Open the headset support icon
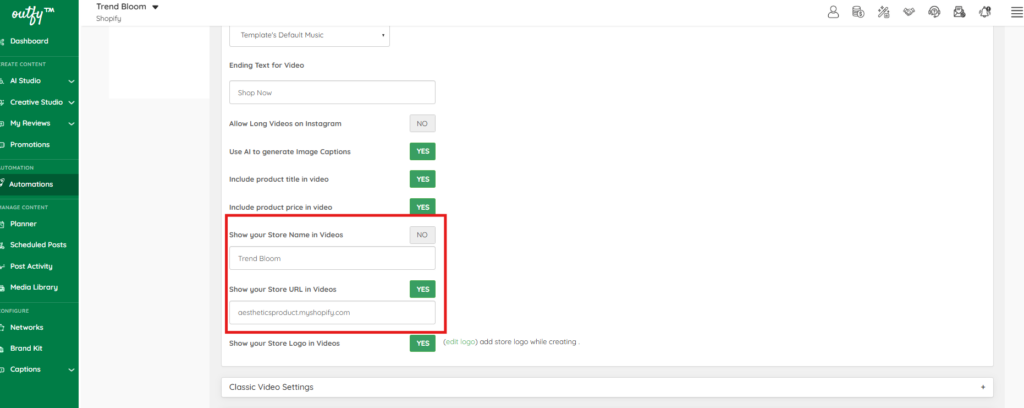The image size is (1024, 408). (935, 12)
